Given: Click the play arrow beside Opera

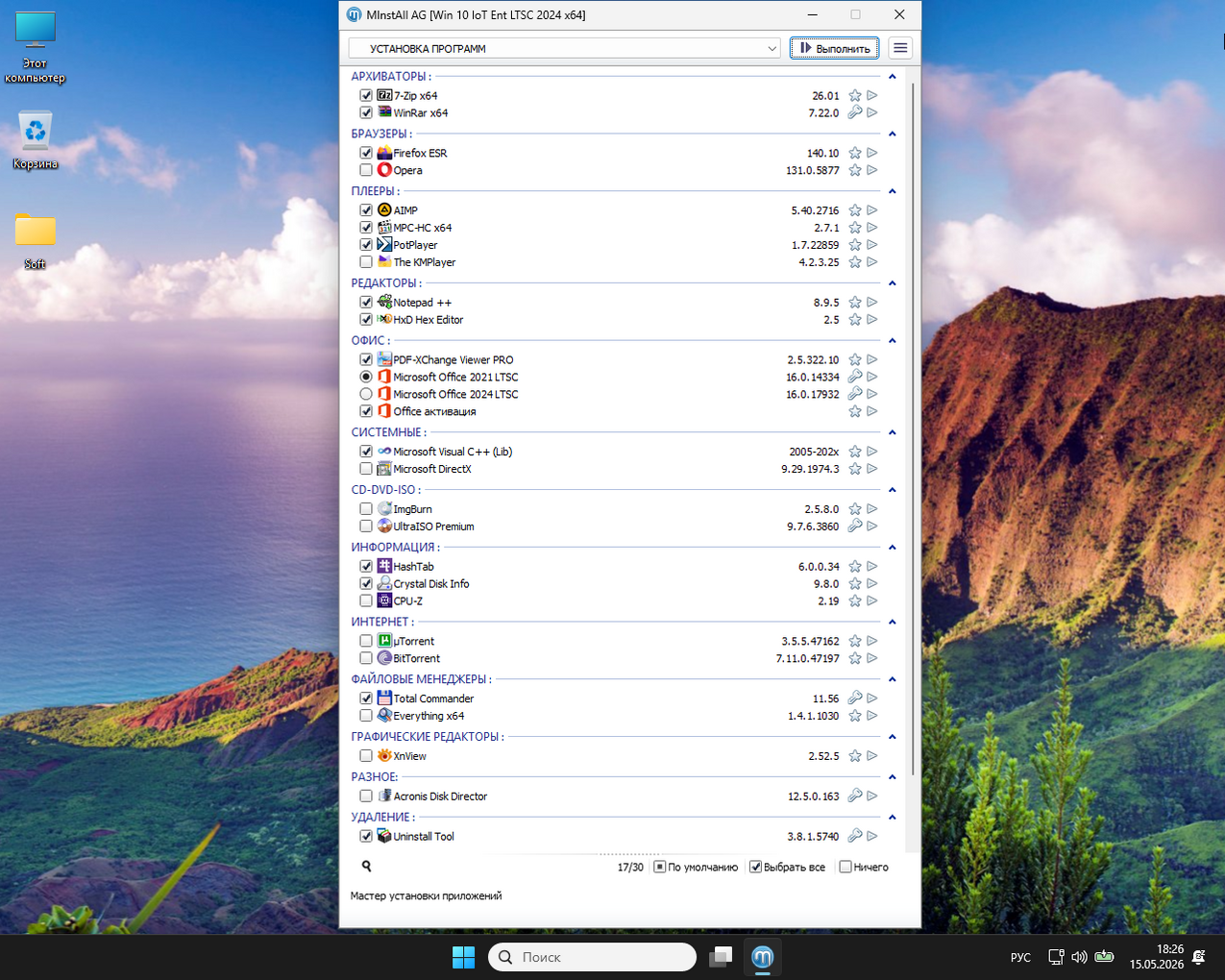Looking at the screenshot, I should click(872, 170).
